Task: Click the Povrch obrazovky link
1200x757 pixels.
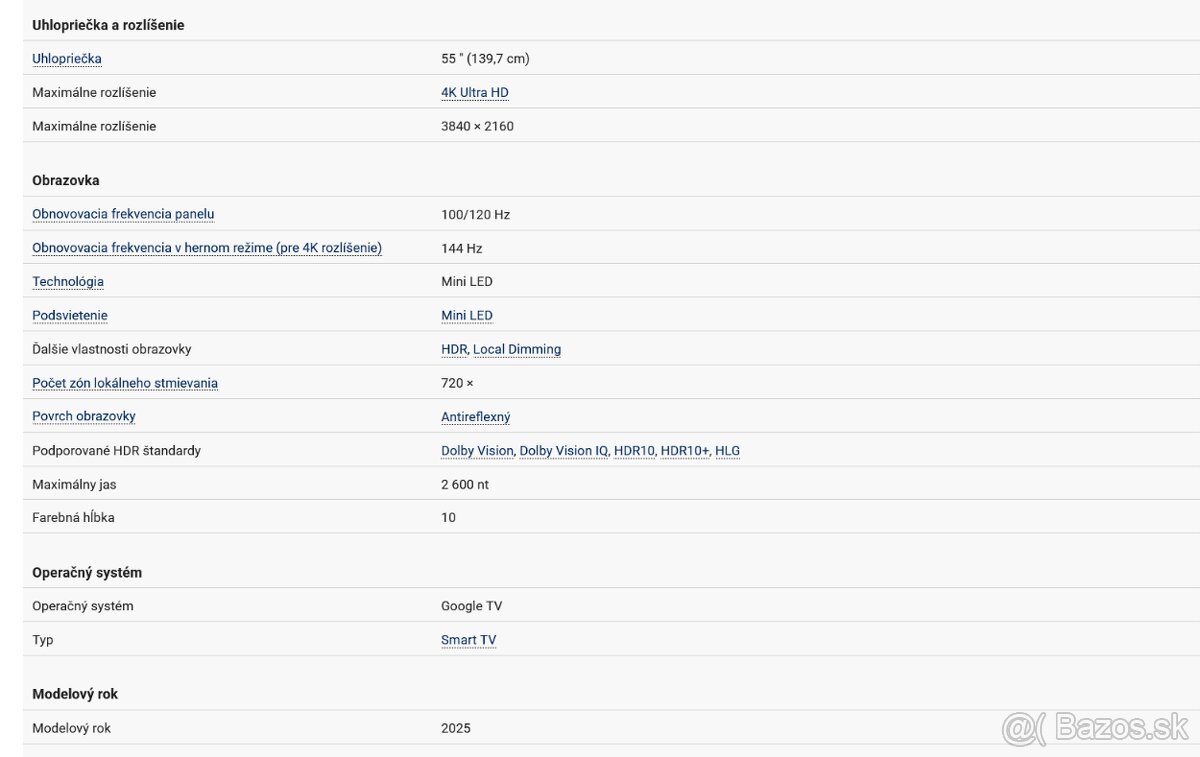Action: click(x=84, y=416)
